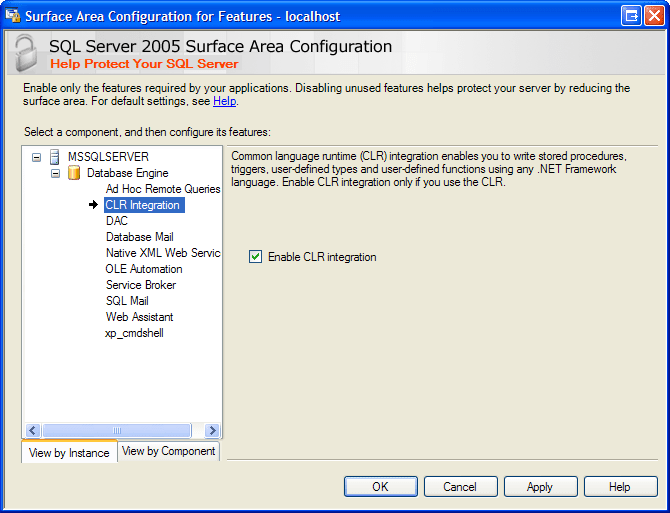
Task: Click the horizontal scrollbar thumb
Action: coord(116,430)
